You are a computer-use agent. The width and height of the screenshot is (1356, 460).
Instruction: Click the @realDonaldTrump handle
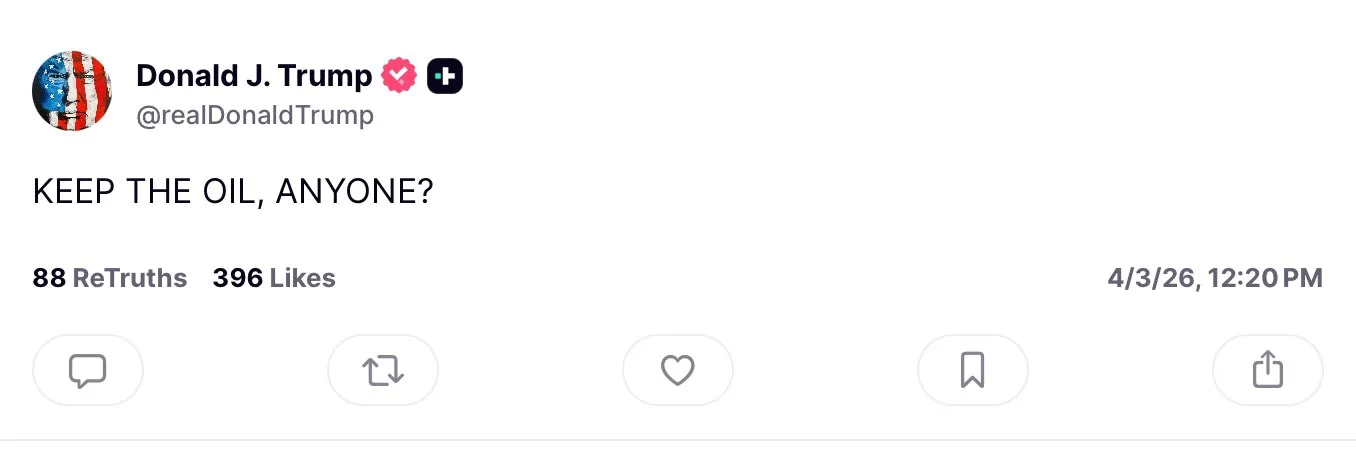255,116
